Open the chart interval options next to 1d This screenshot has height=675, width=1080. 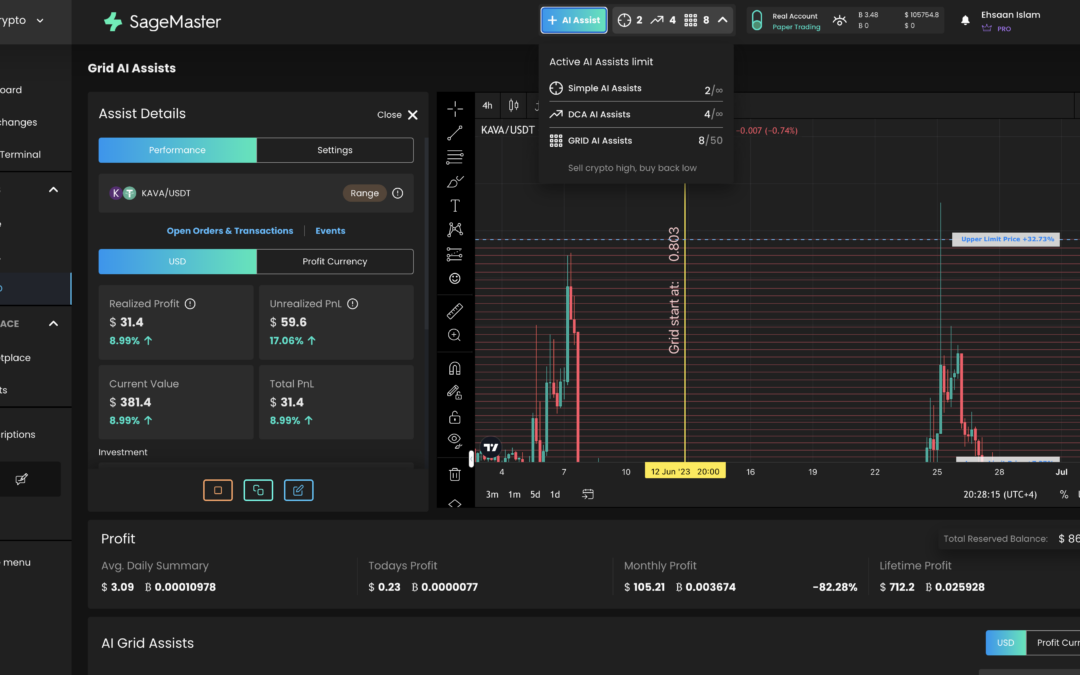coord(588,493)
